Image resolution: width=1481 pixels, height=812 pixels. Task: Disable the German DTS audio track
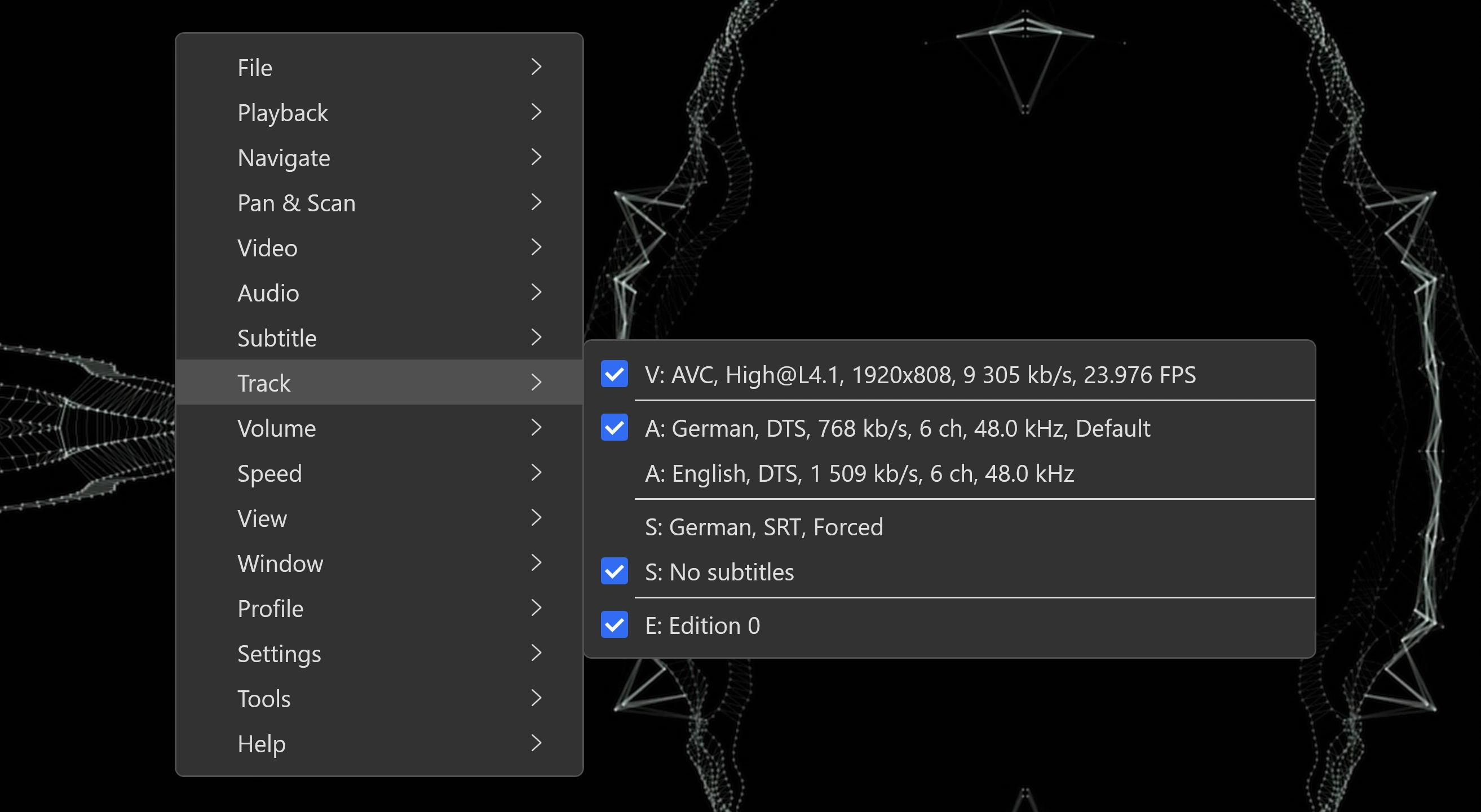click(614, 428)
